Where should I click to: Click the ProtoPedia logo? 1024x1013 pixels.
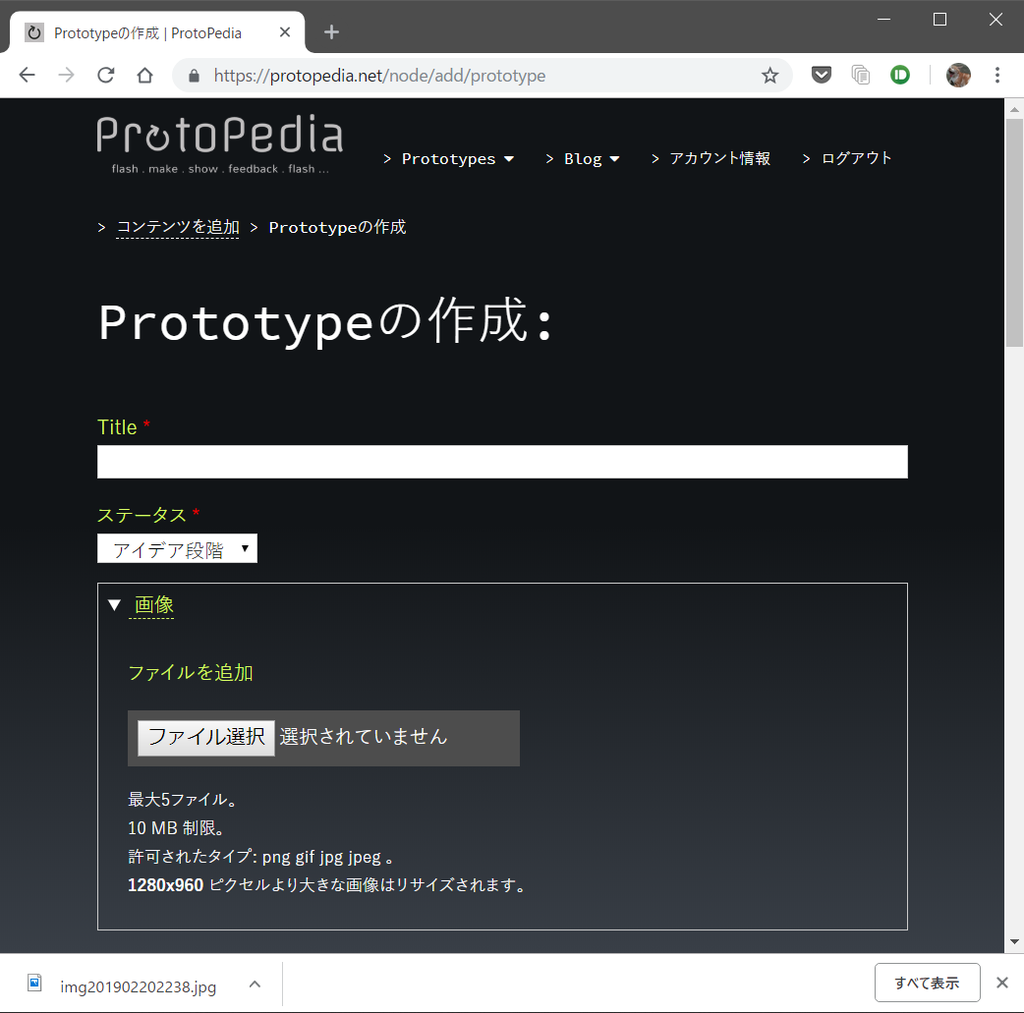click(x=219, y=140)
